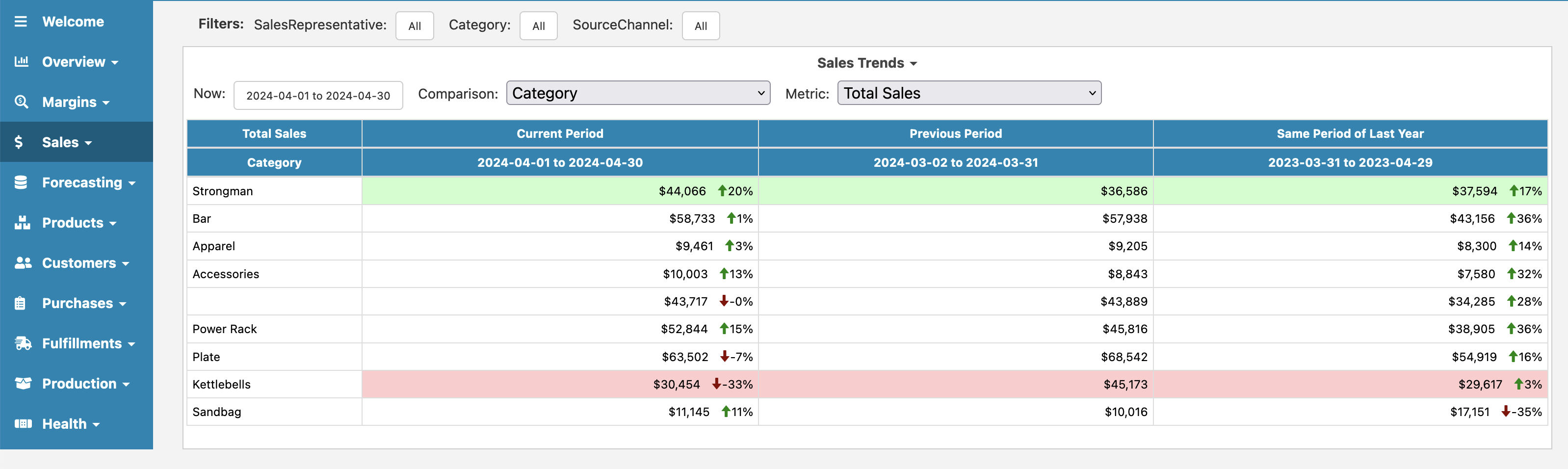Click the SourceChannel All filter button

pos(700,26)
